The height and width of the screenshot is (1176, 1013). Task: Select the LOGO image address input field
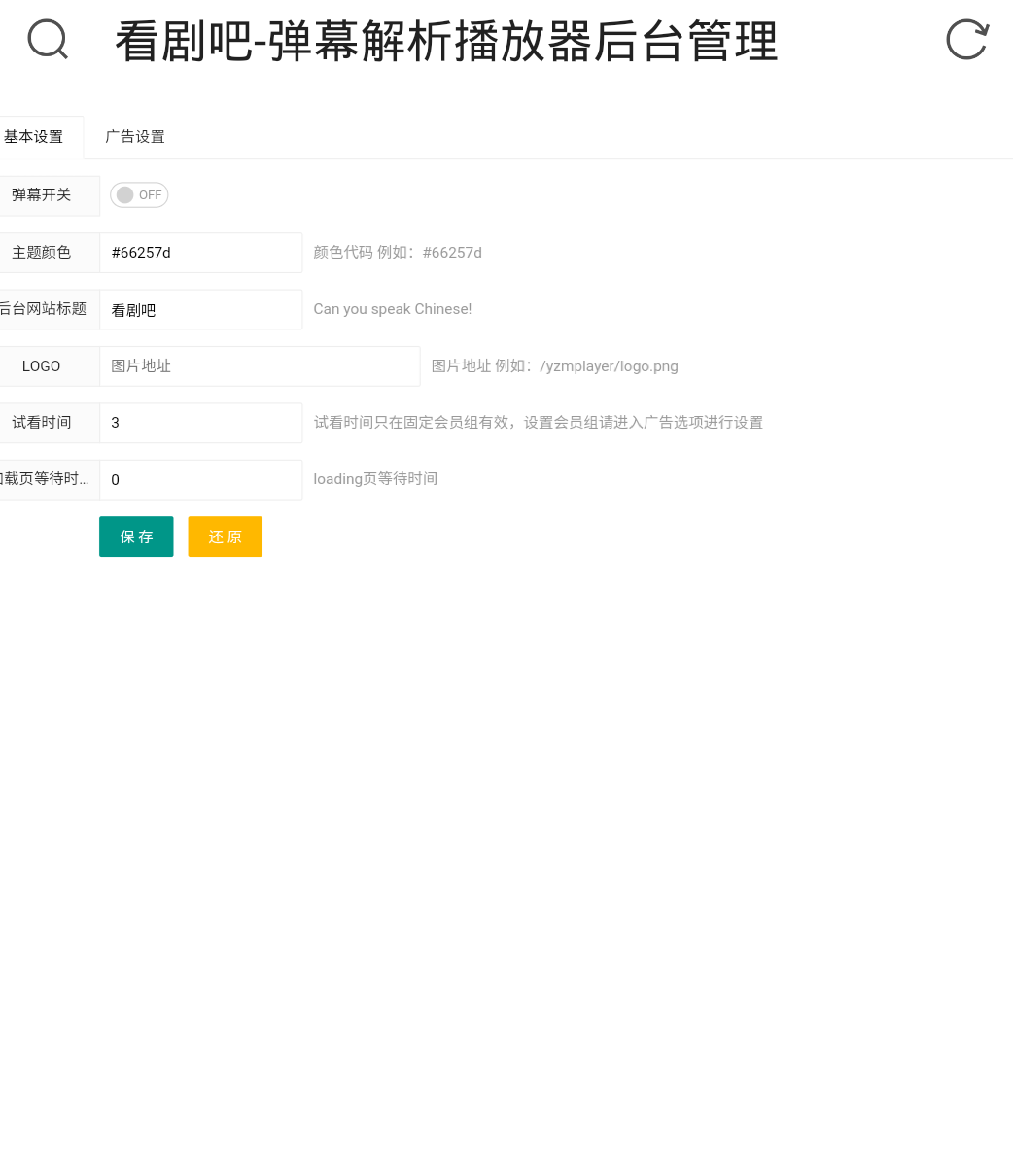259,365
